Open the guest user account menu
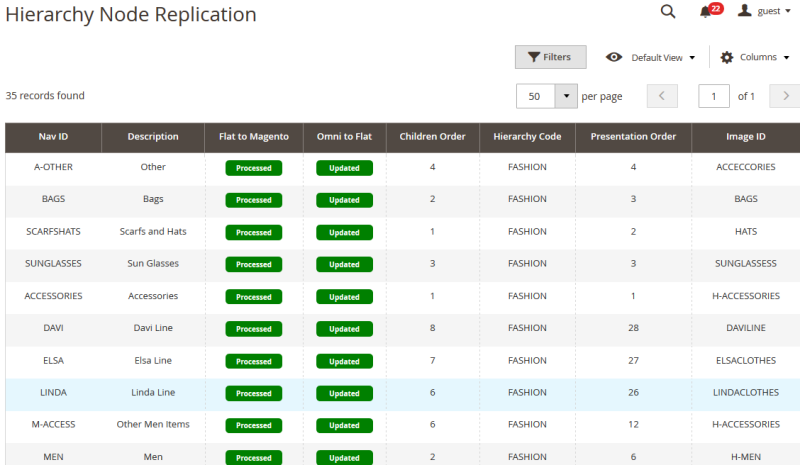 pos(764,11)
